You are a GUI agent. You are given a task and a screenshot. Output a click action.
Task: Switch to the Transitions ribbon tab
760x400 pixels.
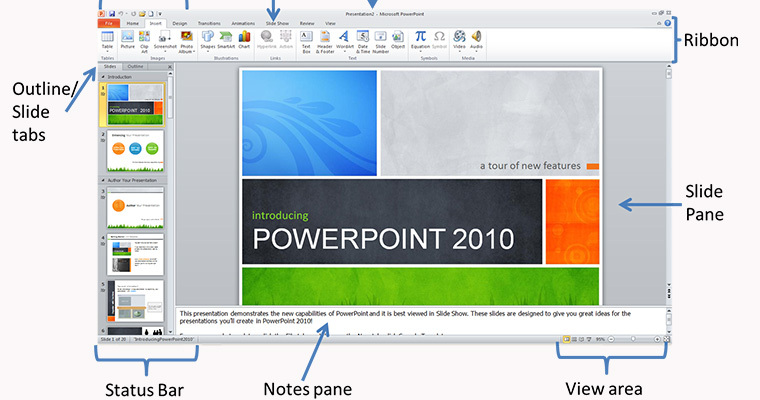pyautogui.click(x=209, y=23)
